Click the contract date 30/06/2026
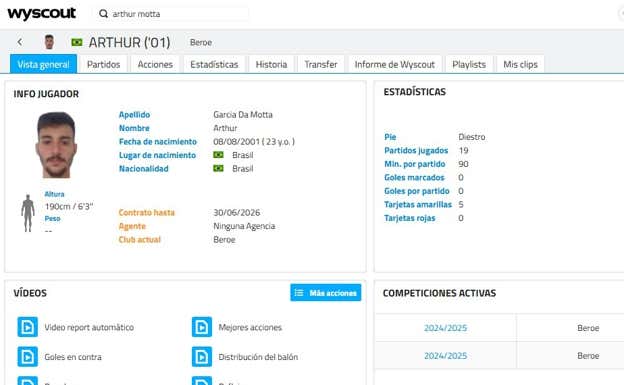The height and width of the screenshot is (385, 624). [x=236, y=213]
